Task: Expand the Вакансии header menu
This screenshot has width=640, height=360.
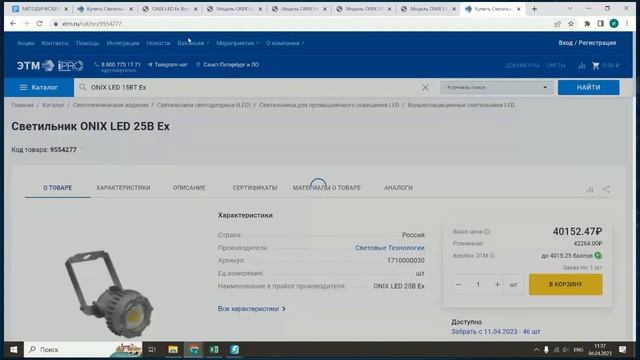Action: coord(193,43)
